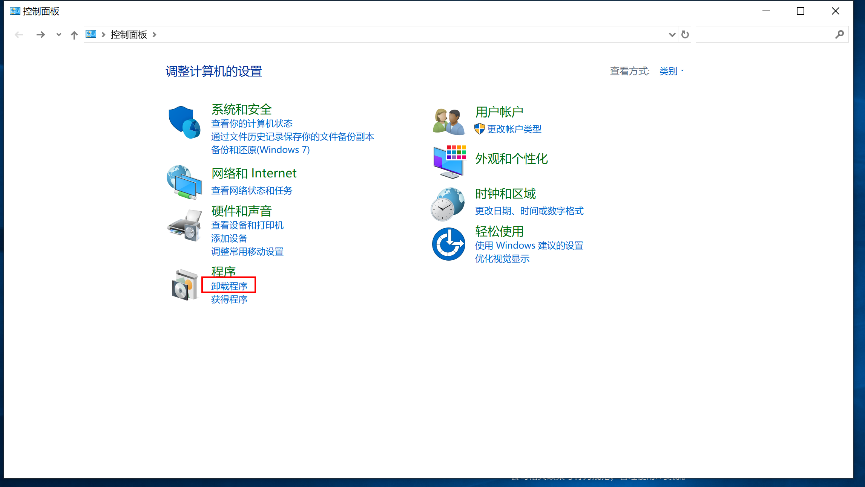Open the Ease of Access icon
The image size is (865, 487).
[448, 243]
